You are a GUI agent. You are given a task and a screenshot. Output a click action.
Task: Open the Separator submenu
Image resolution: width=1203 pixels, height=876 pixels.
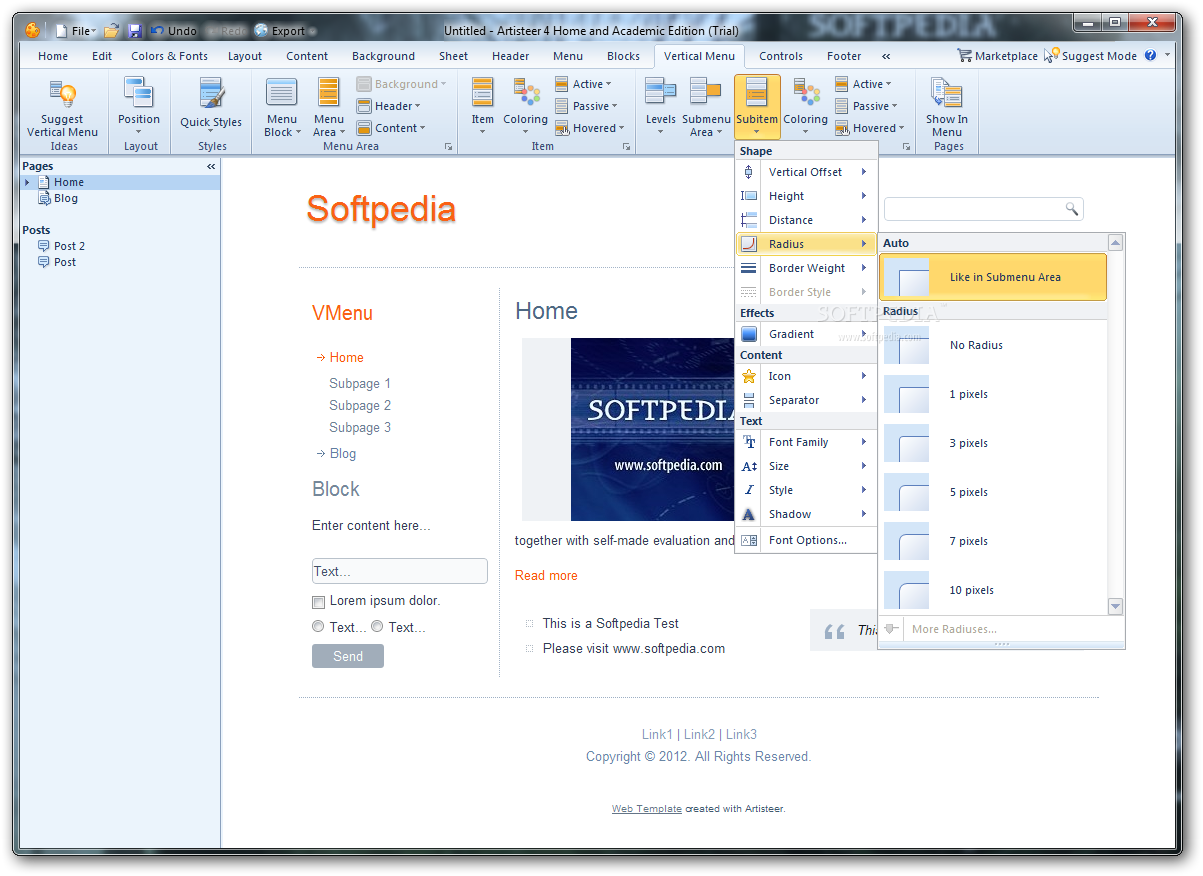click(x=806, y=400)
